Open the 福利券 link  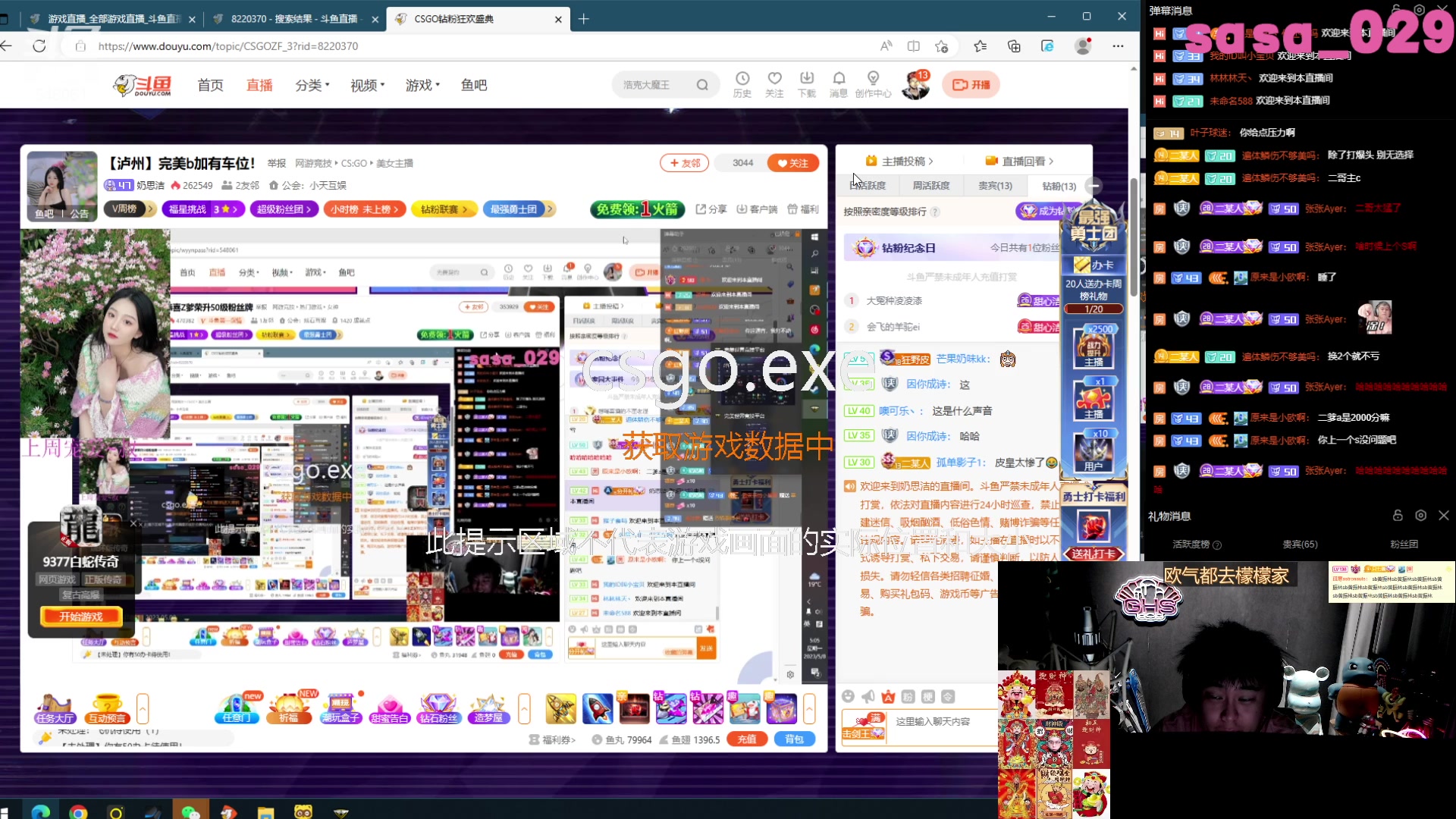pyautogui.click(x=552, y=739)
